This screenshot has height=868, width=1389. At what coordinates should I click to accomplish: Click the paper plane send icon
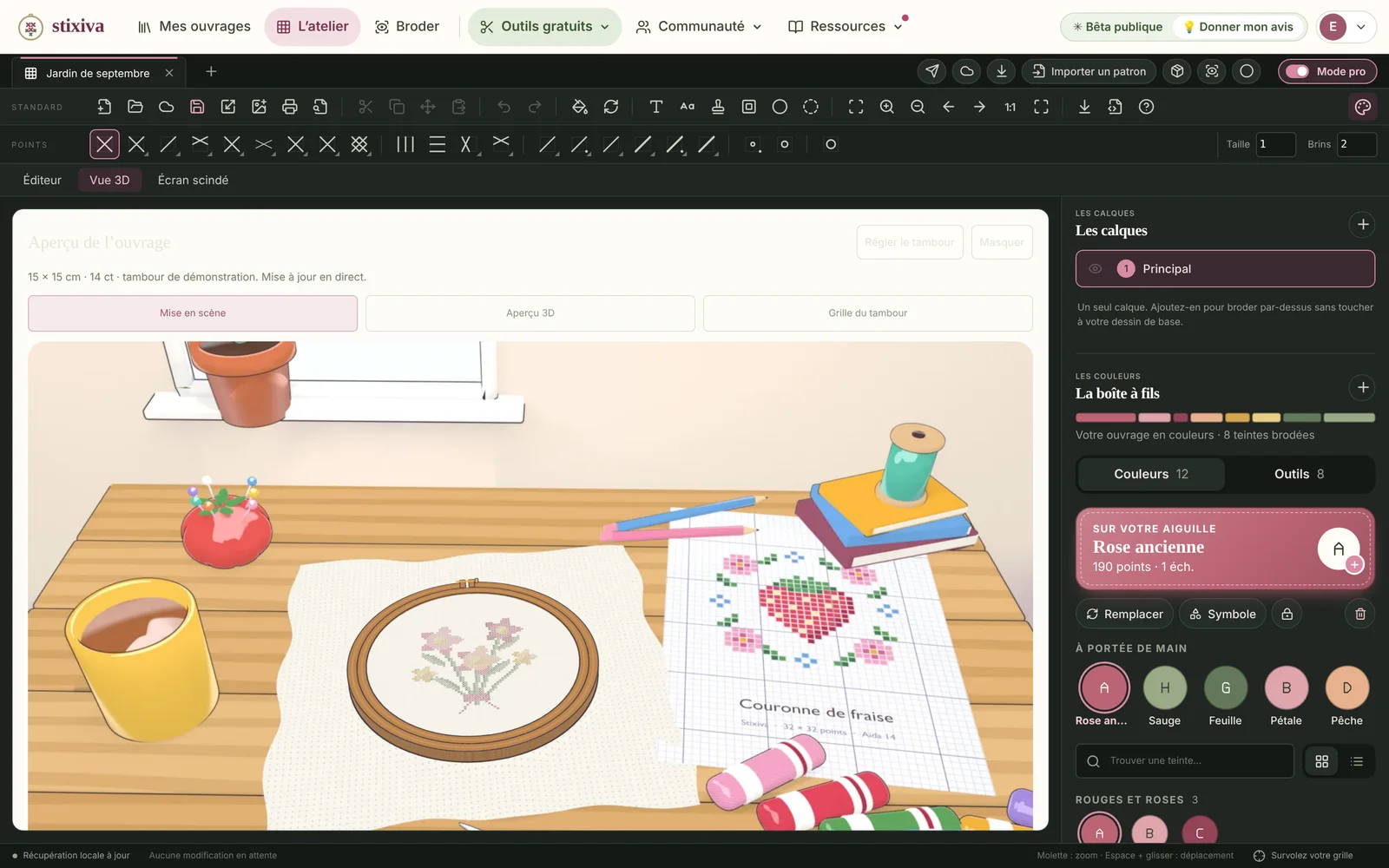point(932,71)
